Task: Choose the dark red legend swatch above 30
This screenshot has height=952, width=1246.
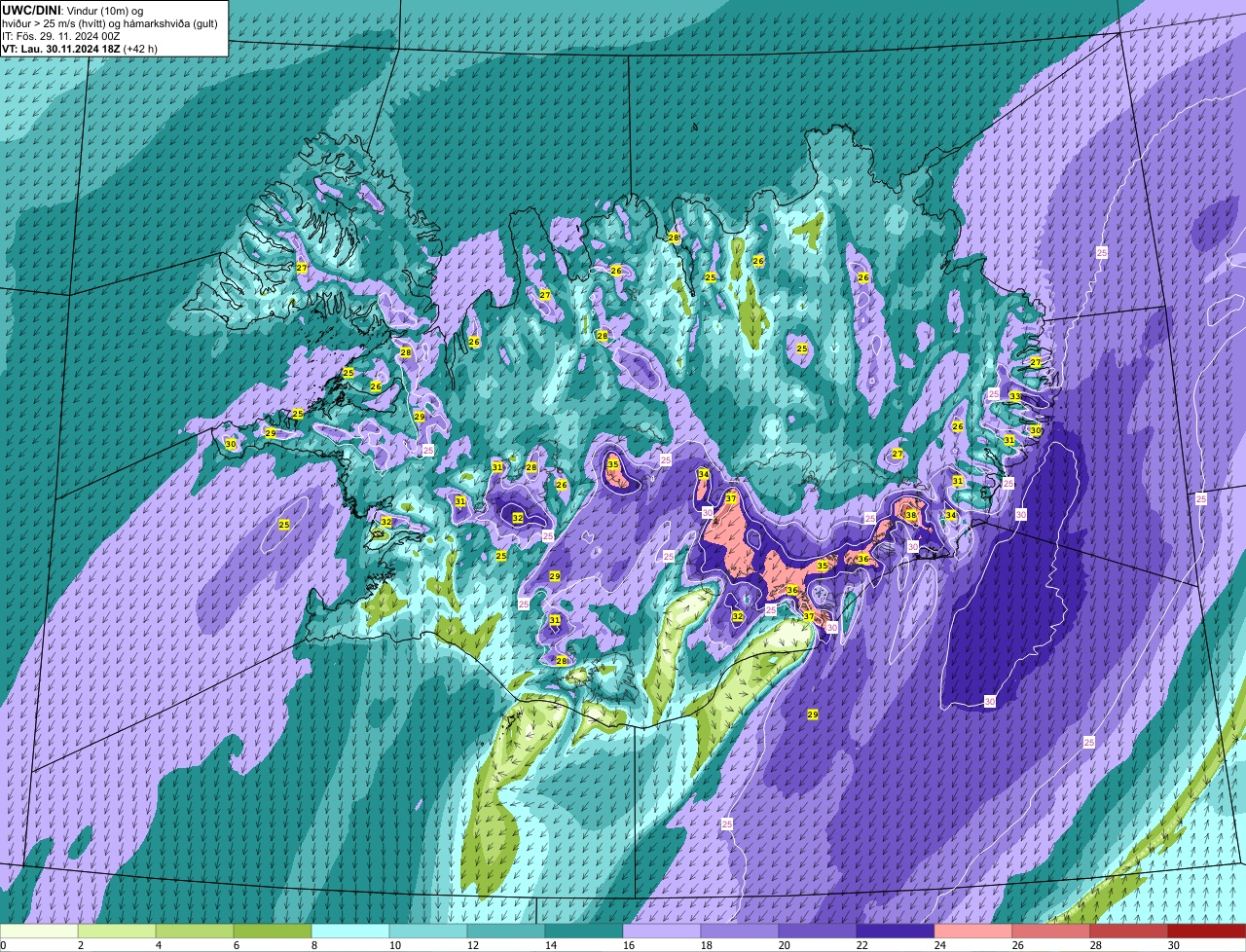Action: (1207, 932)
